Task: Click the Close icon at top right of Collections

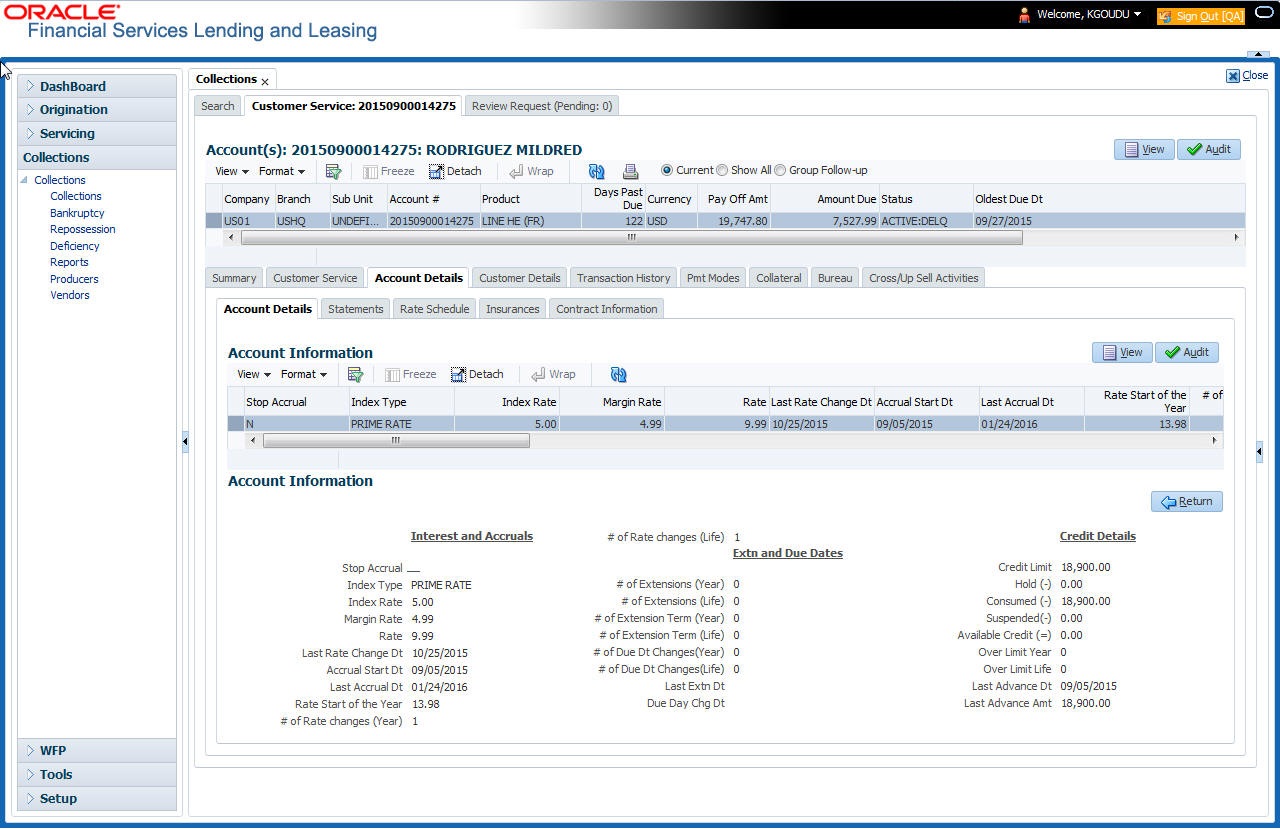Action: 1233,75
